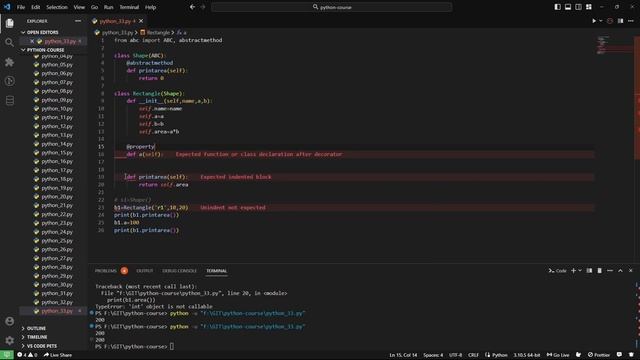Image resolution: width=640 pixels, height=360 pixels.
Task: Click Ln 15, Col 14 in status bar
Action: [x=403, y=355]
